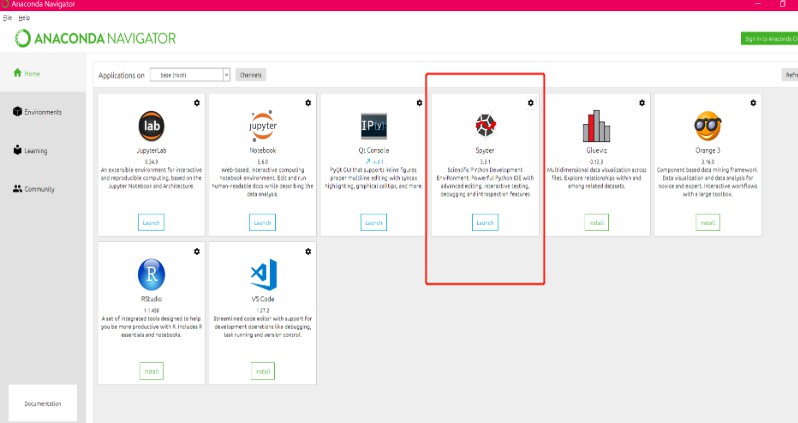Click the Applications on label
The height and width of the screenshot is (423, 798).
pos(121,75)
